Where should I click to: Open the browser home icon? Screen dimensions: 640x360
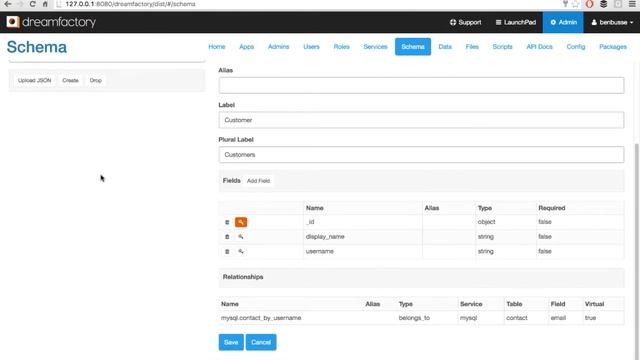pyautogui.click(x=45, y=4)
